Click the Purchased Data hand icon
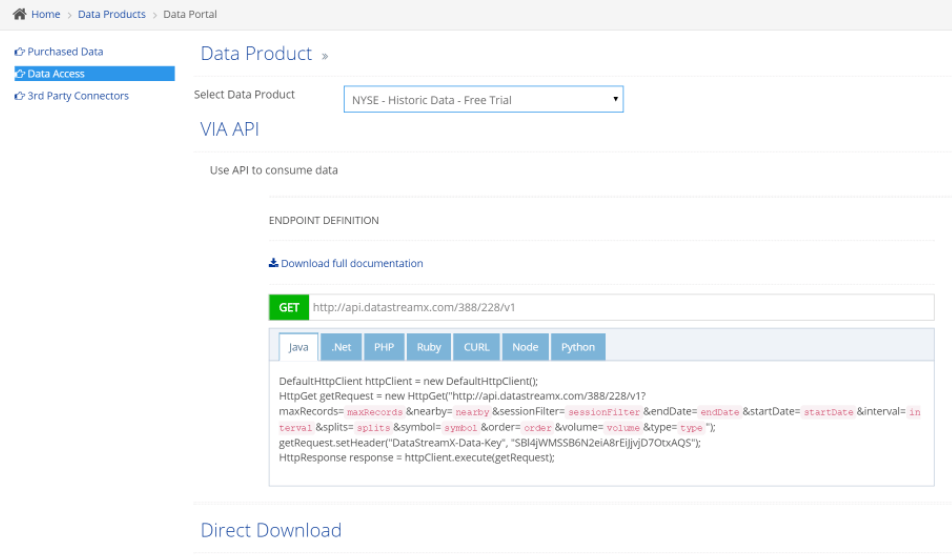The image size is (952, 560). pos(19,52)
